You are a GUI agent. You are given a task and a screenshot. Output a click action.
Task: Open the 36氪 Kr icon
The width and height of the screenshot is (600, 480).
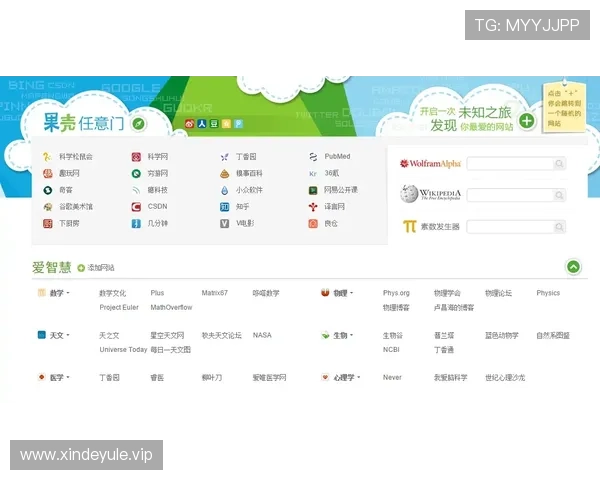(x=313, y=173)
